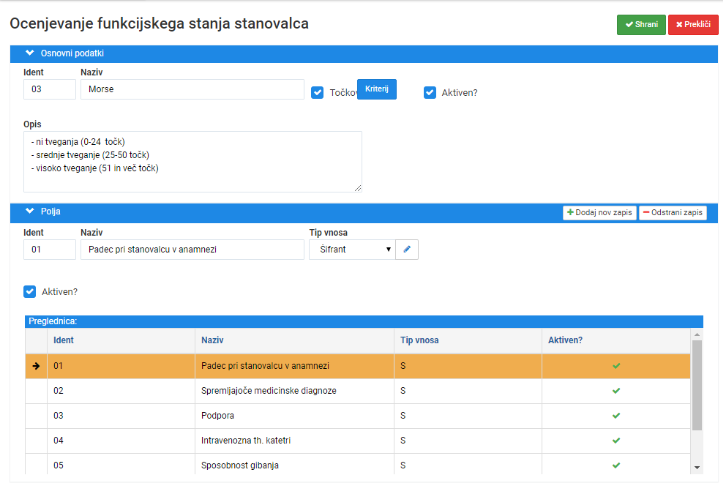723x483 pixels.
Task: Add a new record with Dodaj nov zapis
Action: tap(599, 212)
